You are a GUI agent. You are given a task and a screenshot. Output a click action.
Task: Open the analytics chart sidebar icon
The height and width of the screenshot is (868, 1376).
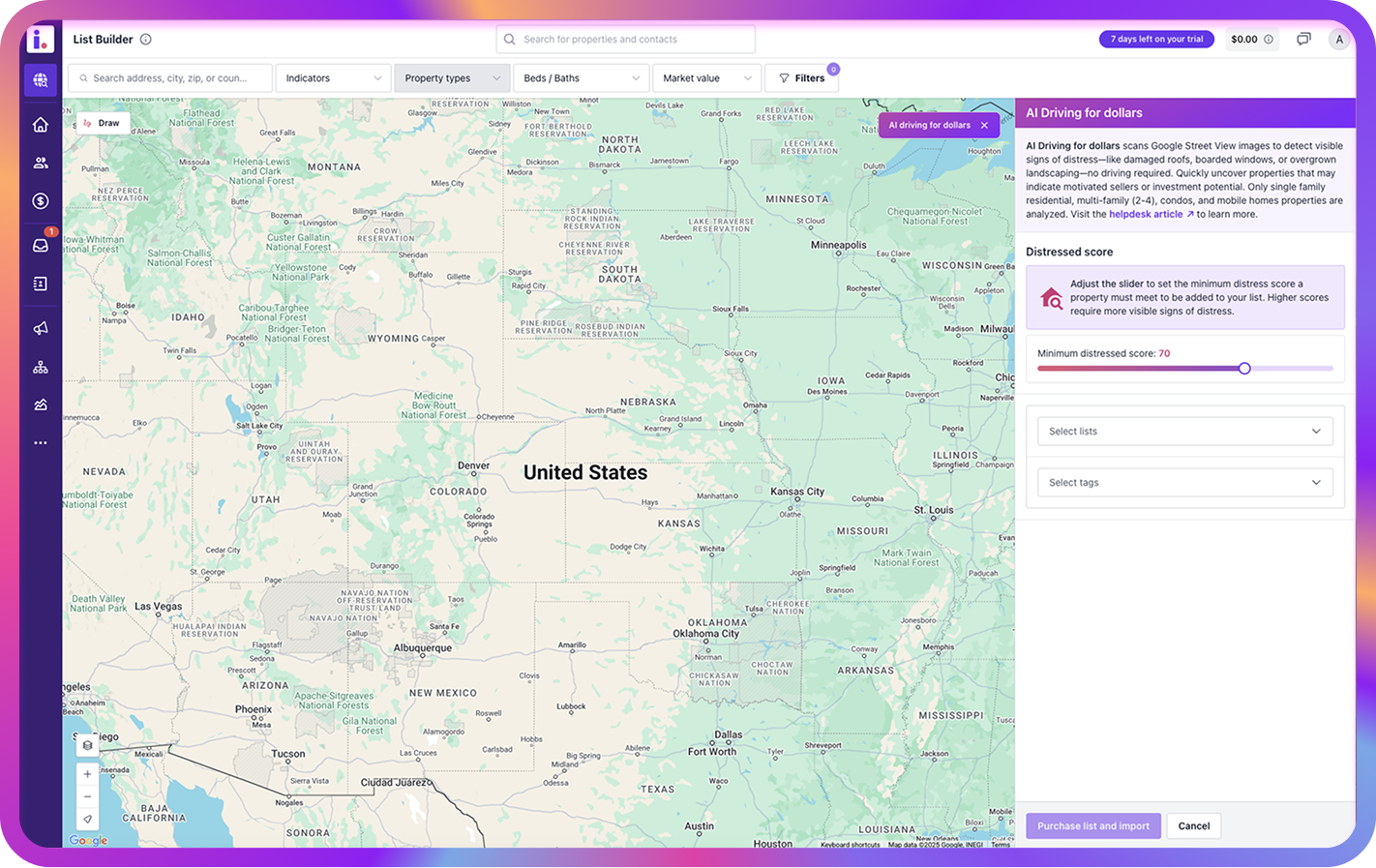tap(41, 404)
